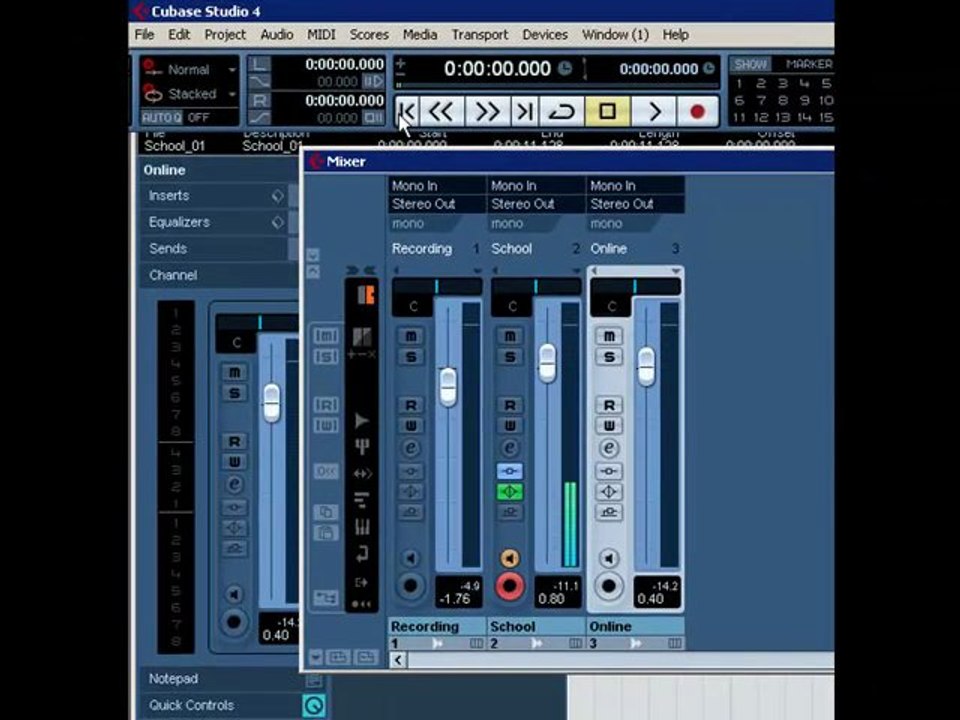Viewport: 960px width, 720px height.
Task: Record enable the Recording channel
Action: (410, 586)
